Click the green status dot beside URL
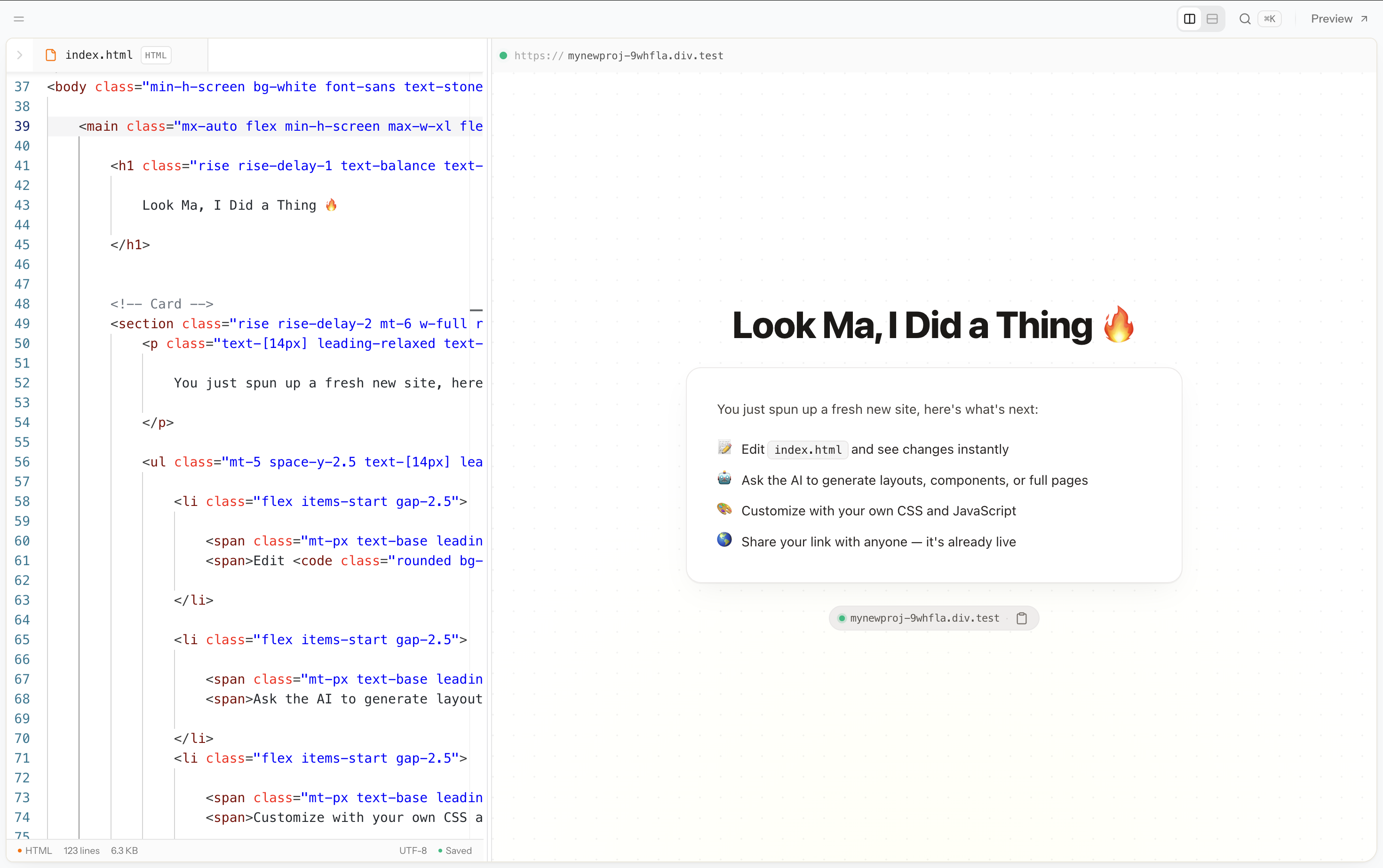This screenshot has height=868, width=1383. click(x=503, y=55)
